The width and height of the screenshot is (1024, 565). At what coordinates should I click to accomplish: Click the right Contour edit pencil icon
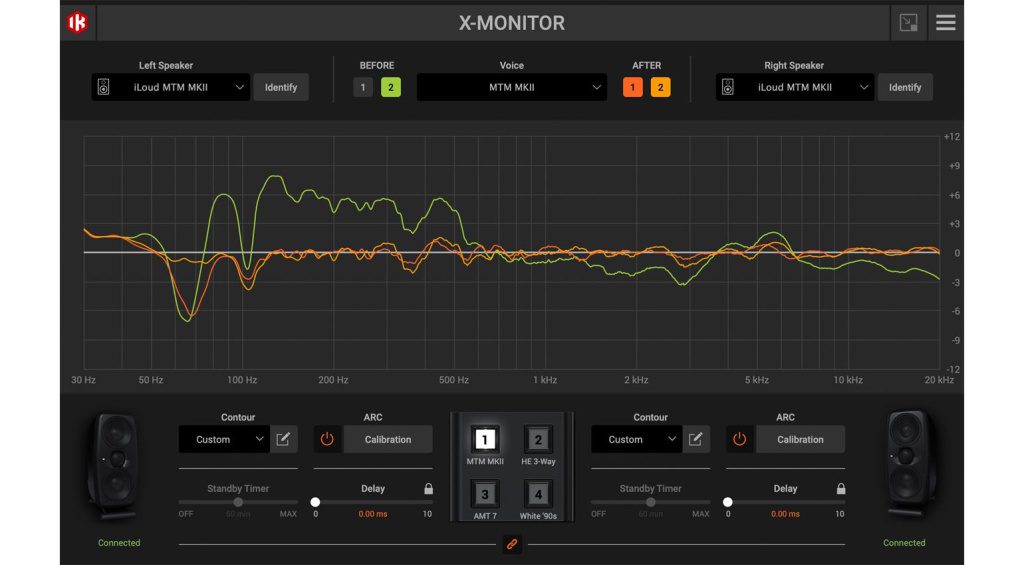pos(695,439)
